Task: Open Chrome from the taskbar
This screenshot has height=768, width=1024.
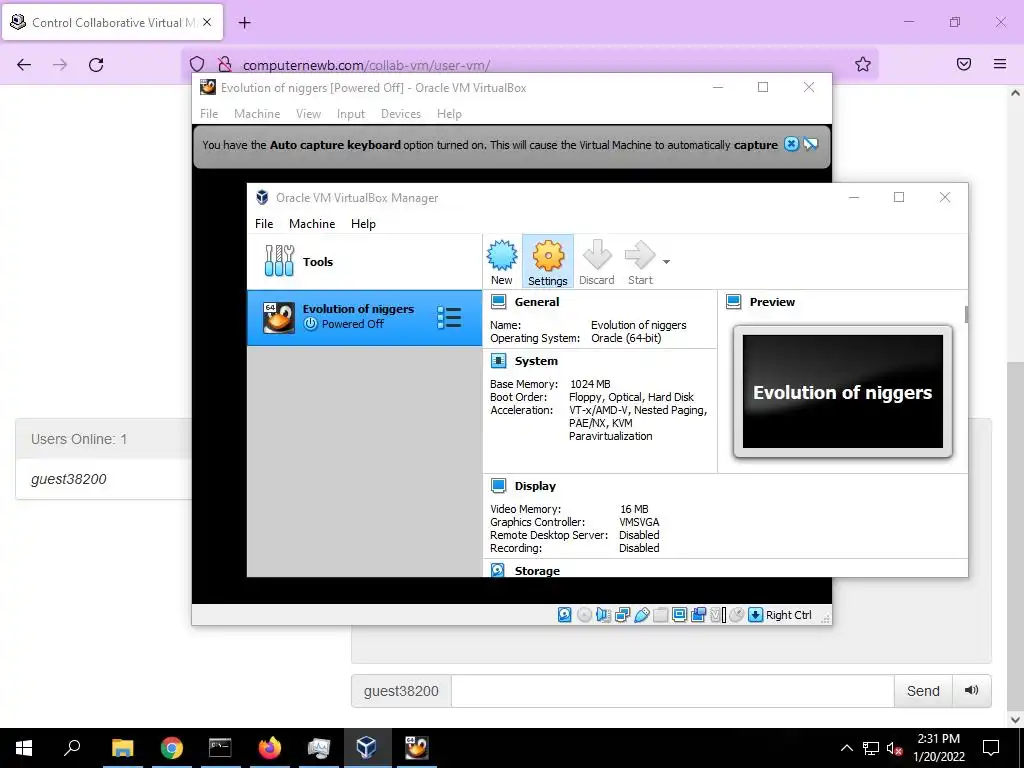Action: point(171,748)
